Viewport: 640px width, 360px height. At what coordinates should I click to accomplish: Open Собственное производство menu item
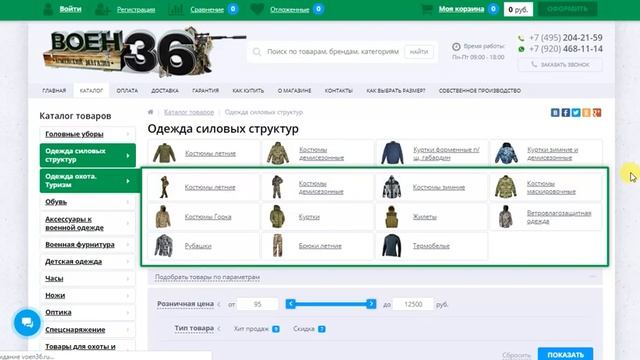(x=480, y=91)
